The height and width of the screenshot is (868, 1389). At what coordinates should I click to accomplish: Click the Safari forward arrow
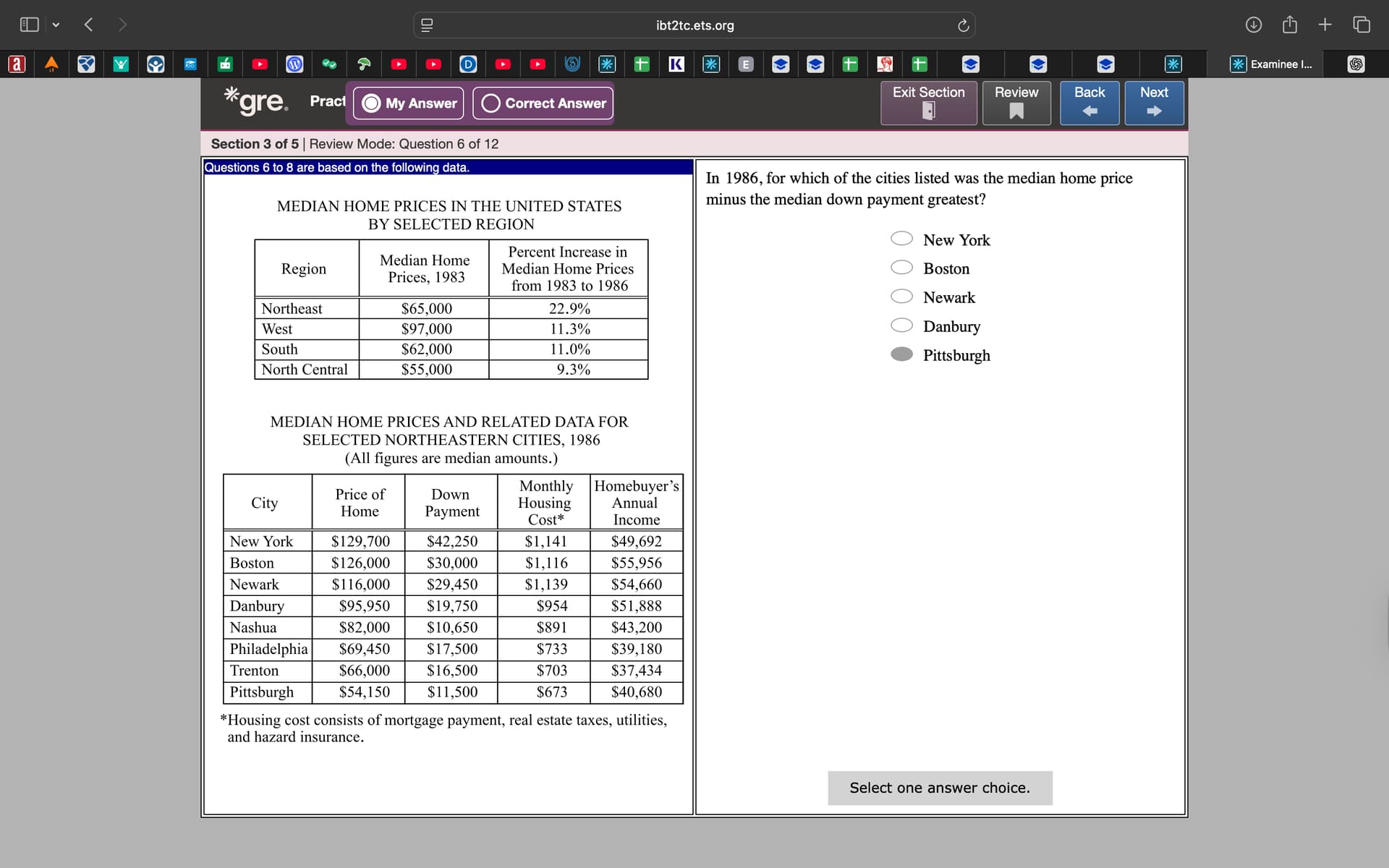pos(122,25)
